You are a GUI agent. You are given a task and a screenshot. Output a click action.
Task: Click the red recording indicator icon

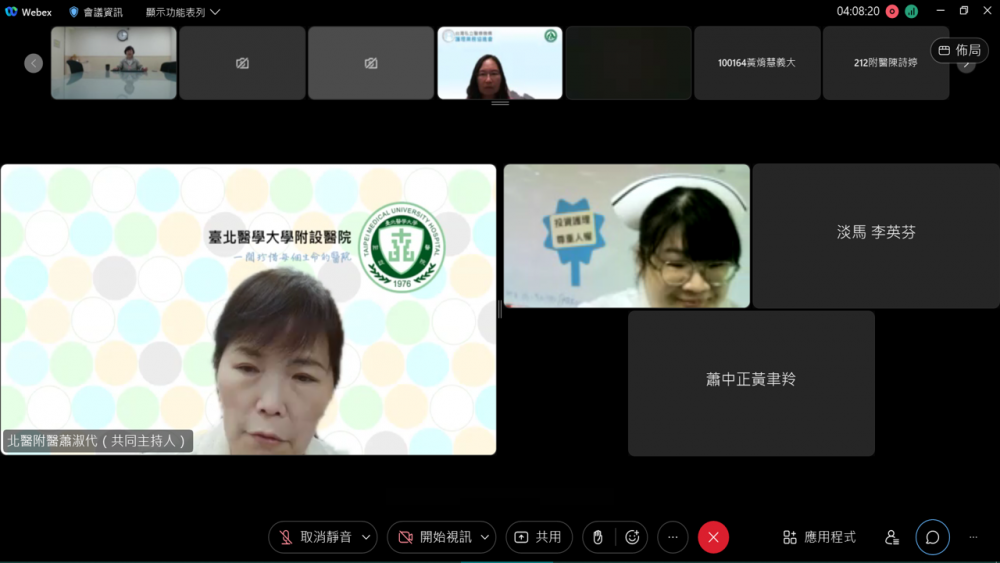(892, 11)
